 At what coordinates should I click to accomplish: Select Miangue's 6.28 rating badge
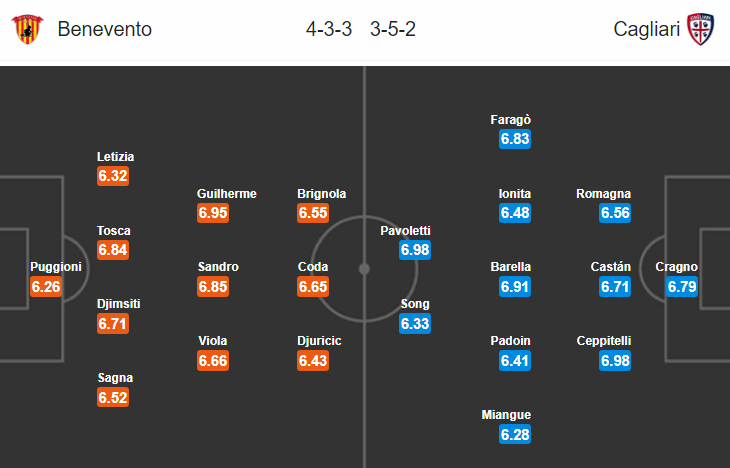point(515,434)
